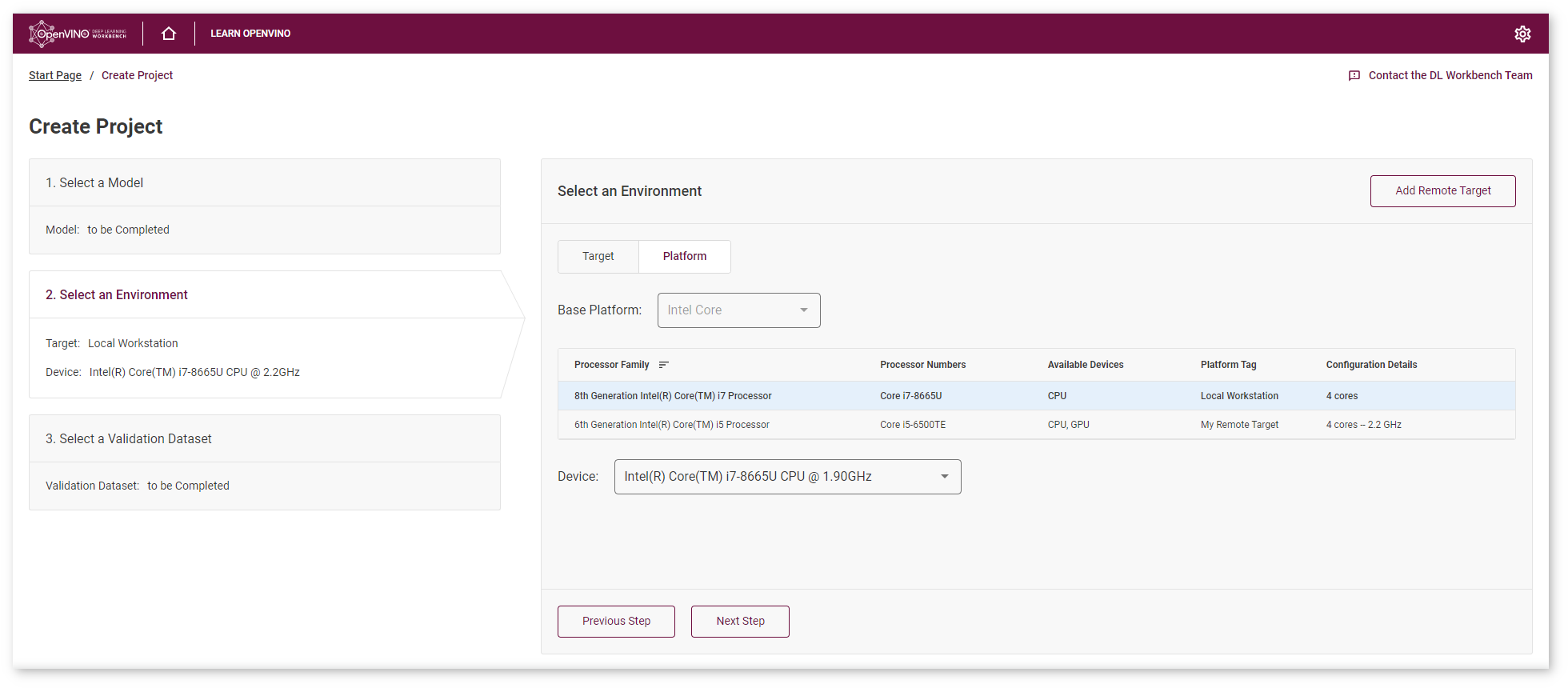Go to the home page icon

169,34
